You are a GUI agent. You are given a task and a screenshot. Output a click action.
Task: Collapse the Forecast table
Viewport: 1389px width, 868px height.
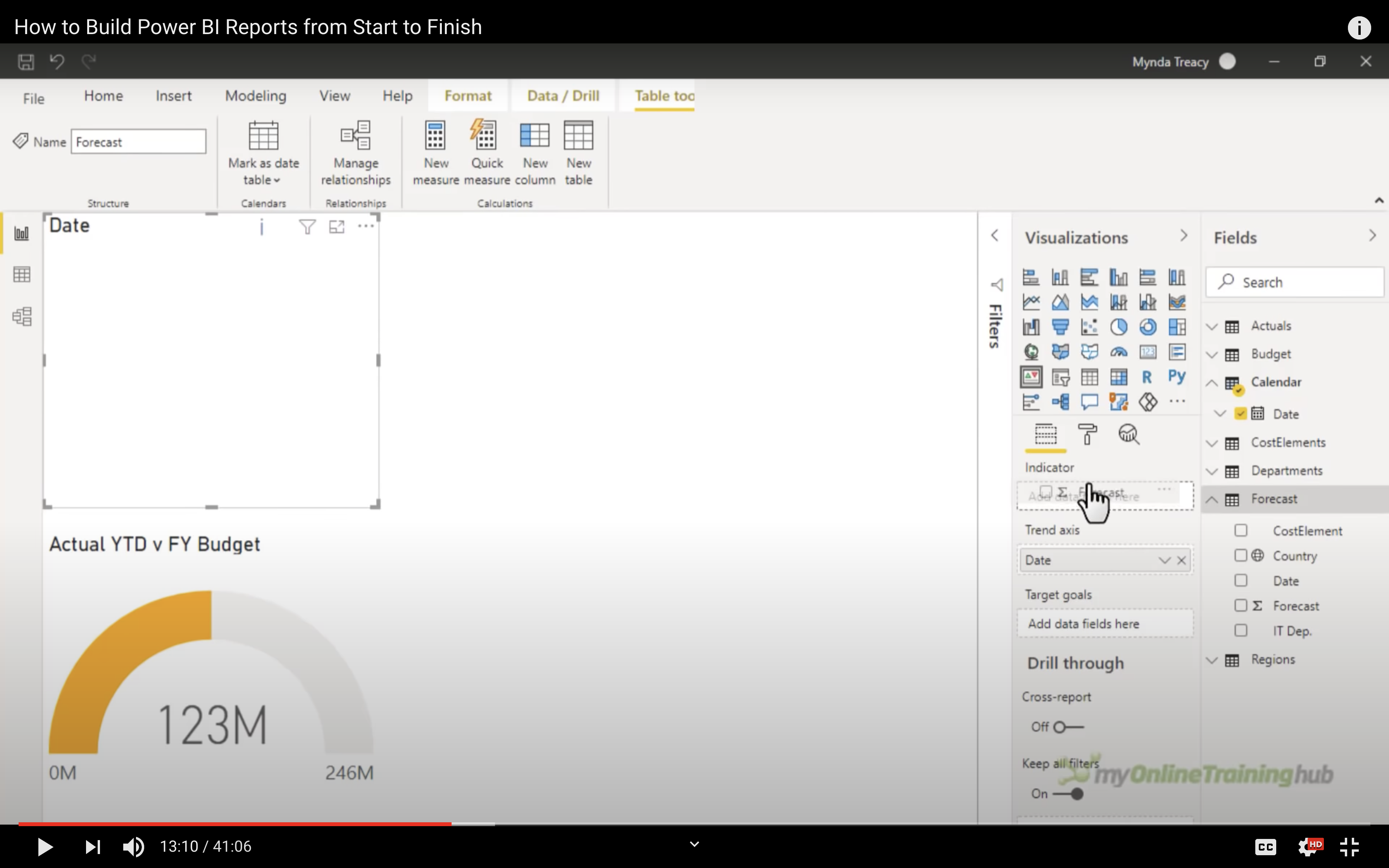[x=1211, y=499]
